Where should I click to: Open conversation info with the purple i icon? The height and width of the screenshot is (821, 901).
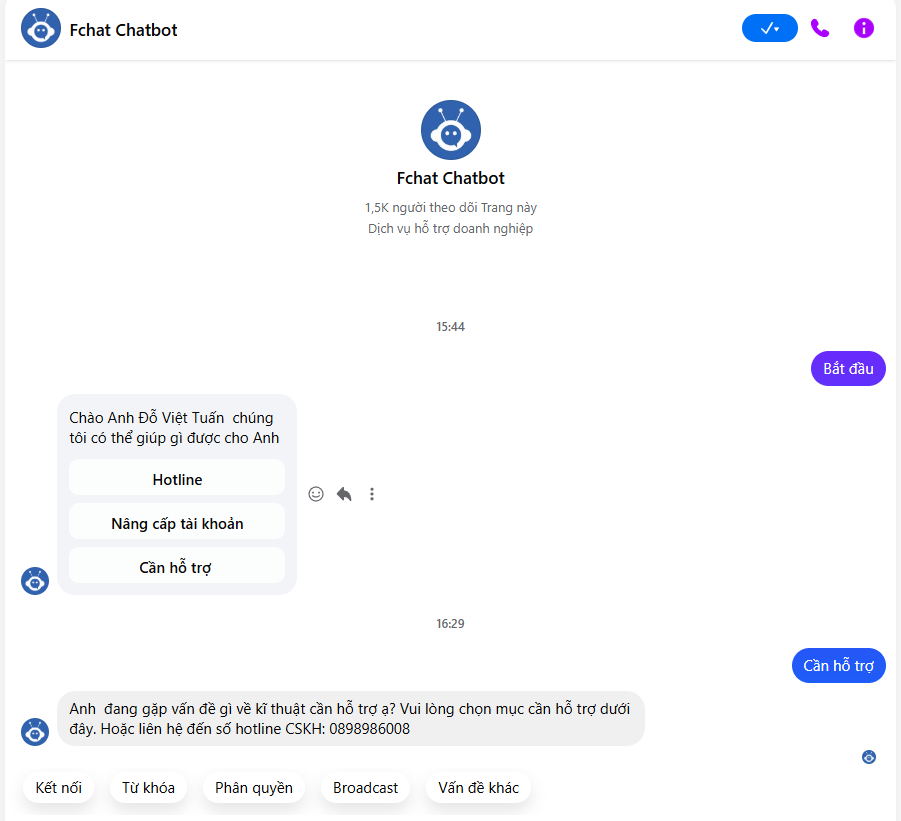(864, 28)
